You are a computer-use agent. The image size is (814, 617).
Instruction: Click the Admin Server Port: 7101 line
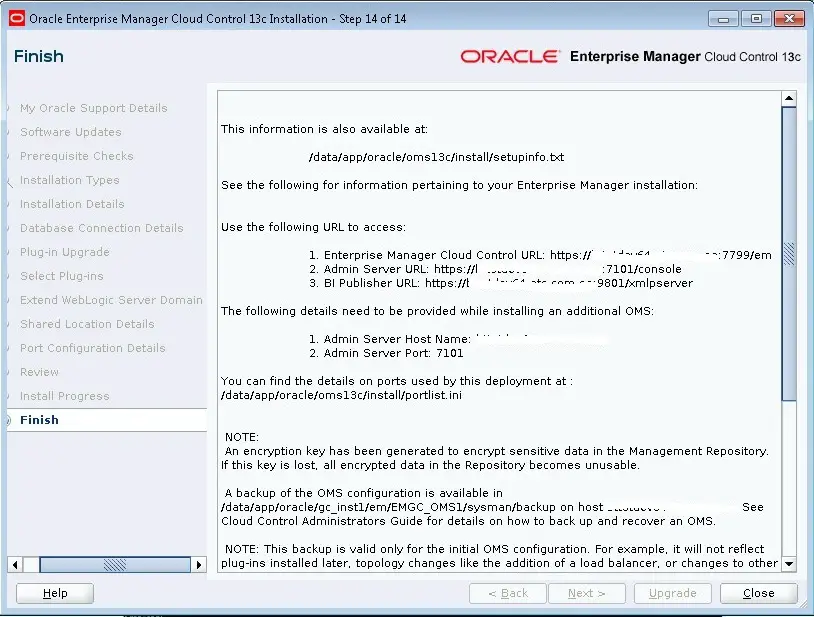[x=386, y=353]
